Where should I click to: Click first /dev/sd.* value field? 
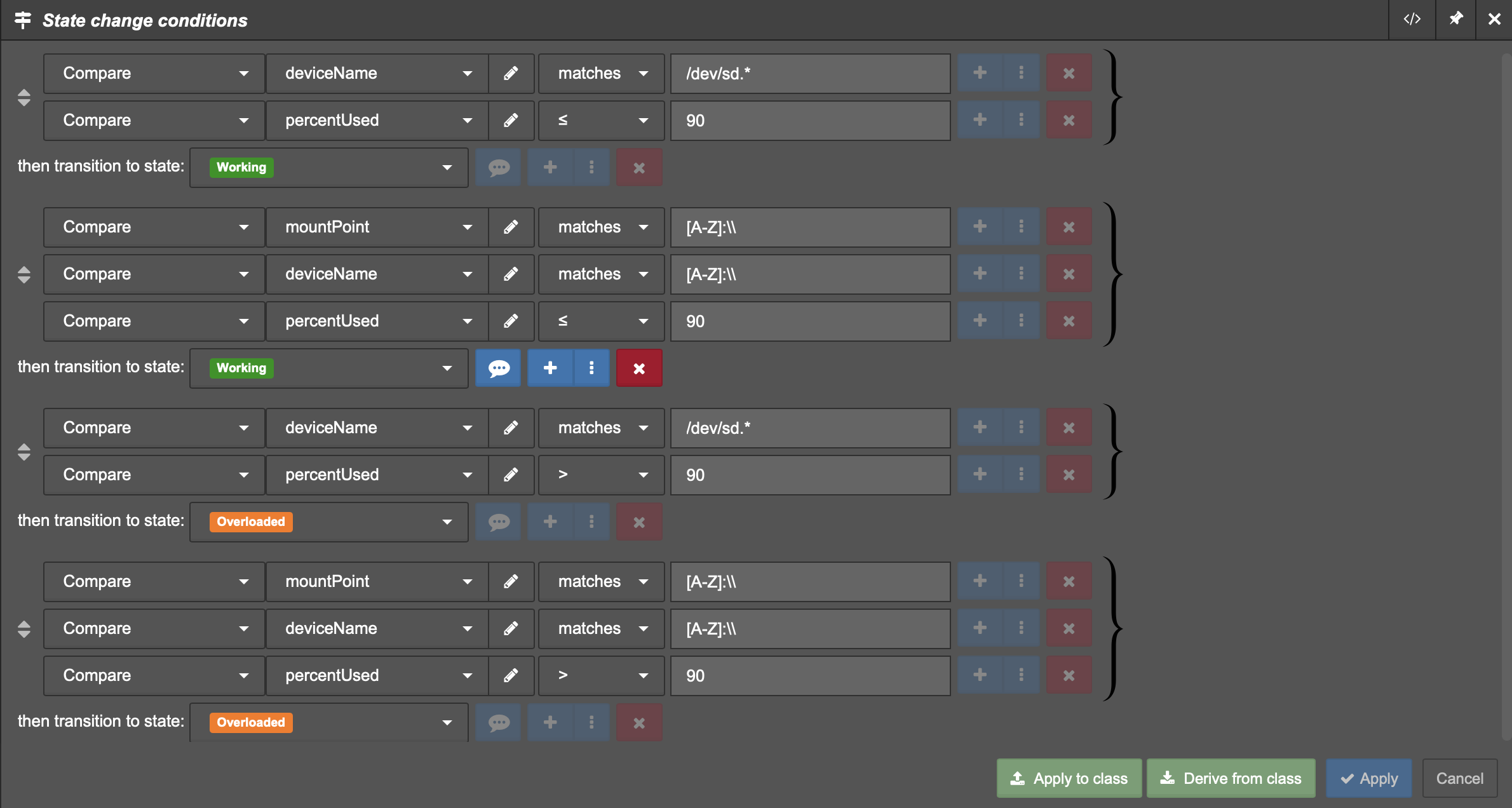click(811, 73)
